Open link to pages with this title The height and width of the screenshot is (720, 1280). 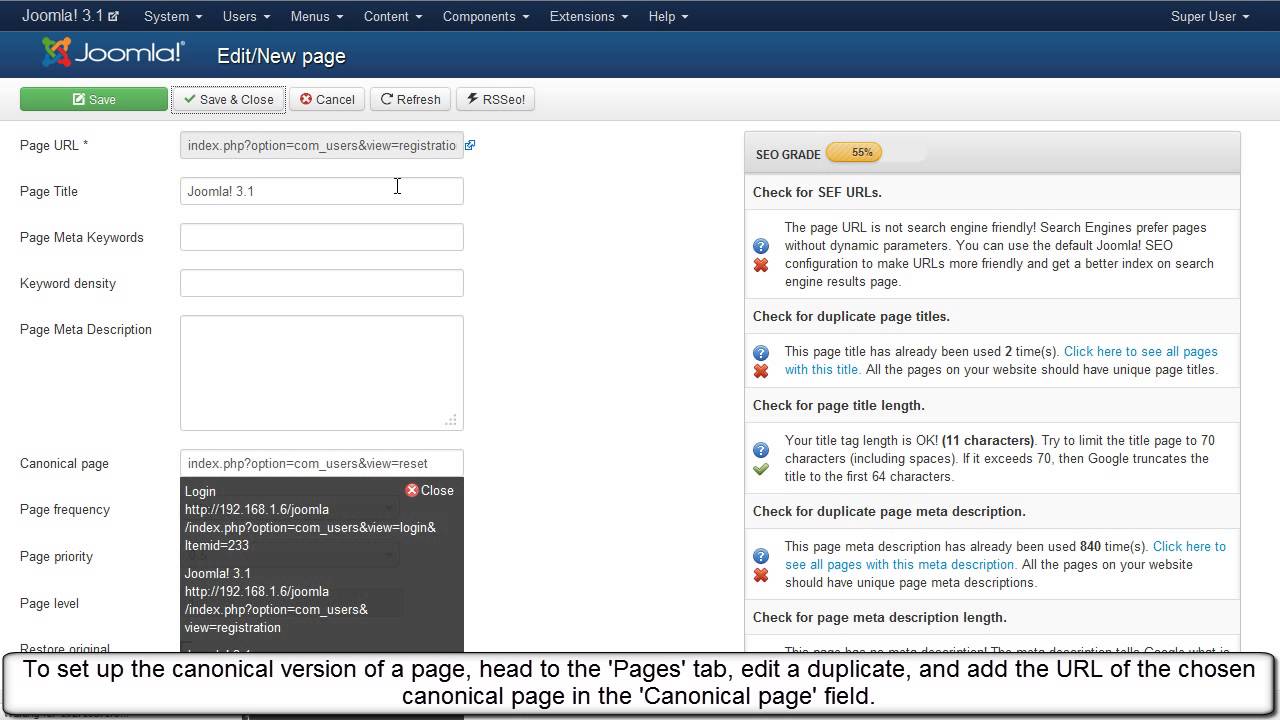tap(1001, 360)
